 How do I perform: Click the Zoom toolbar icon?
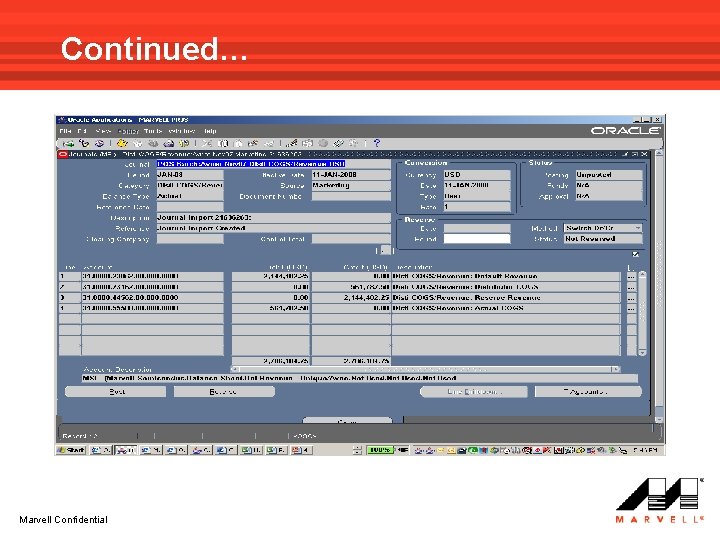[x=308, y=144]
